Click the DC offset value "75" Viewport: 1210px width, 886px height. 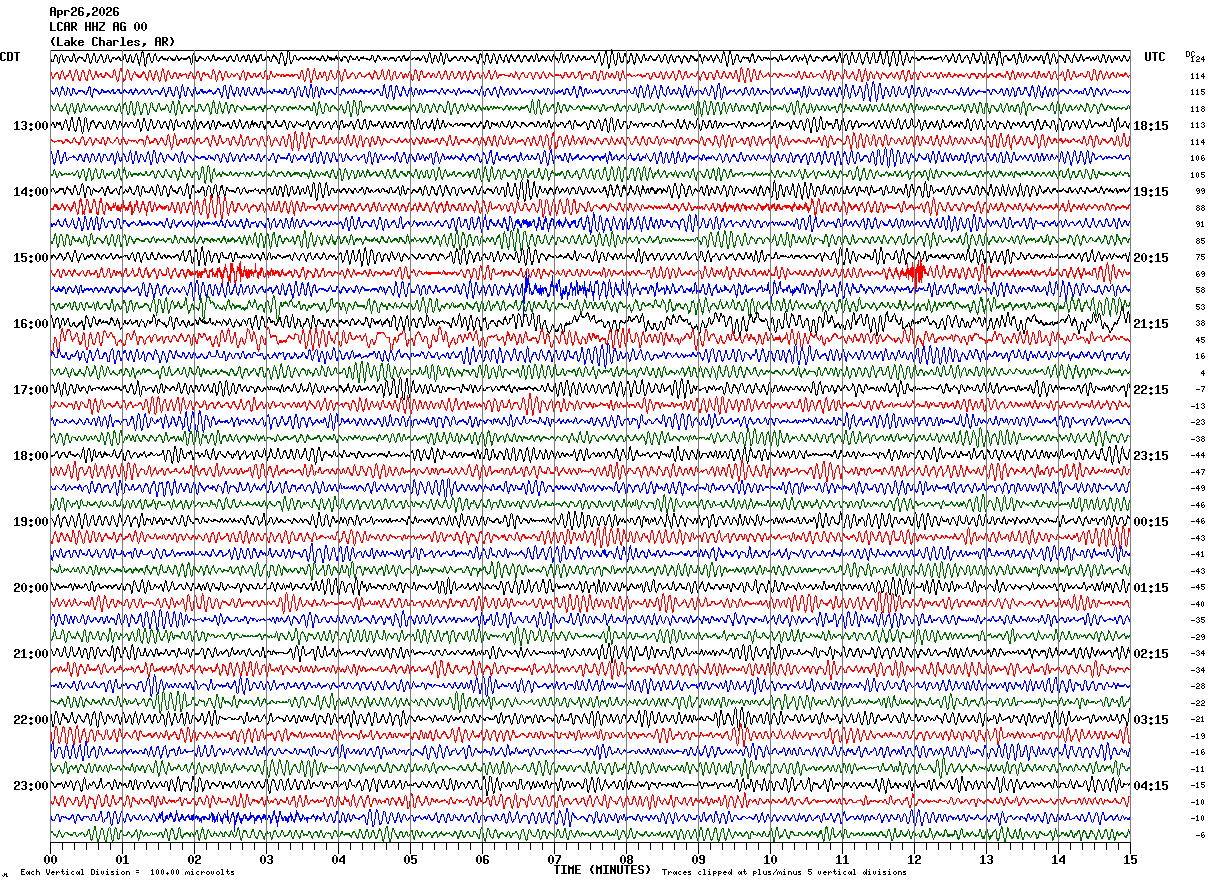pos(1200,258)
